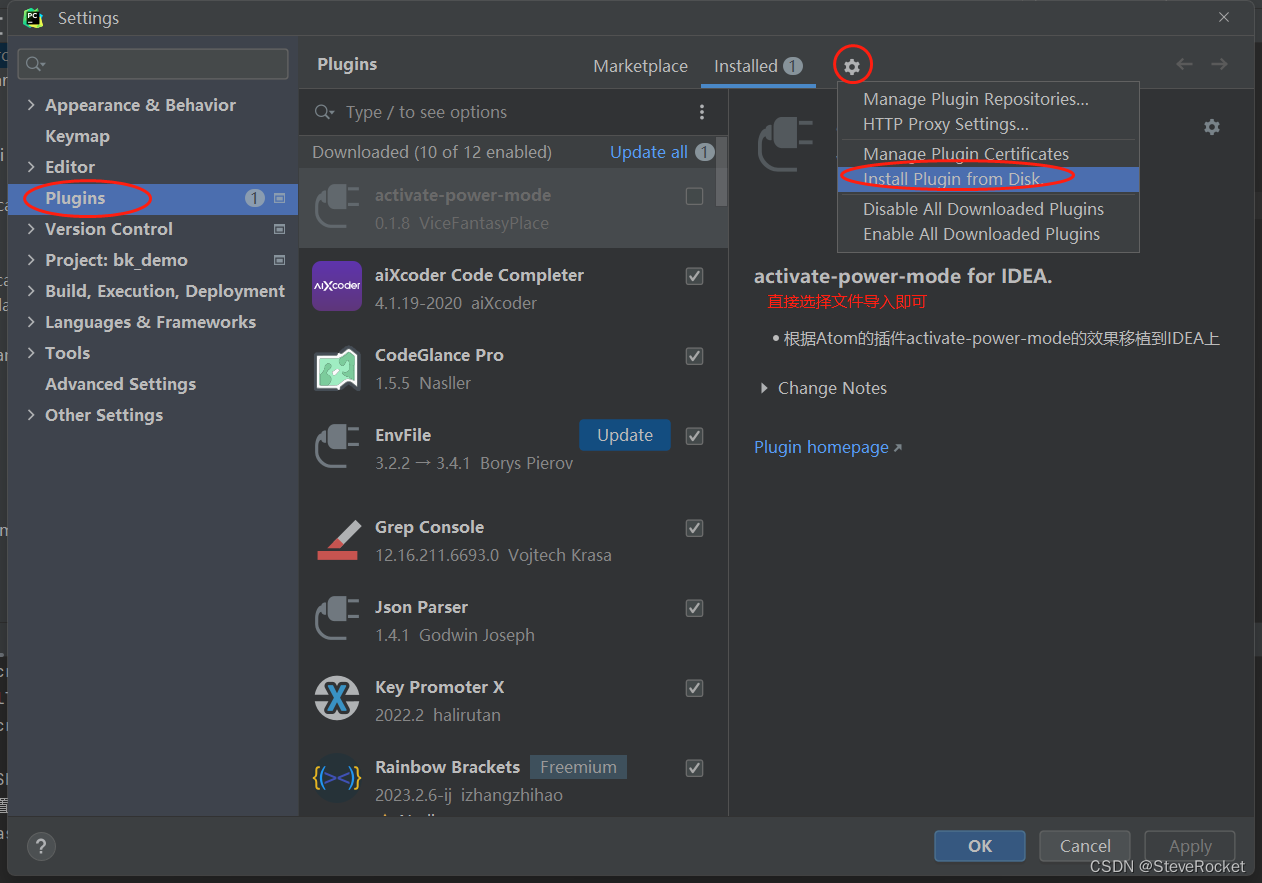Choose Enable All Downloaded Plugins
1262x883 pixels.
pyautogui.click(x=988, y=234)
